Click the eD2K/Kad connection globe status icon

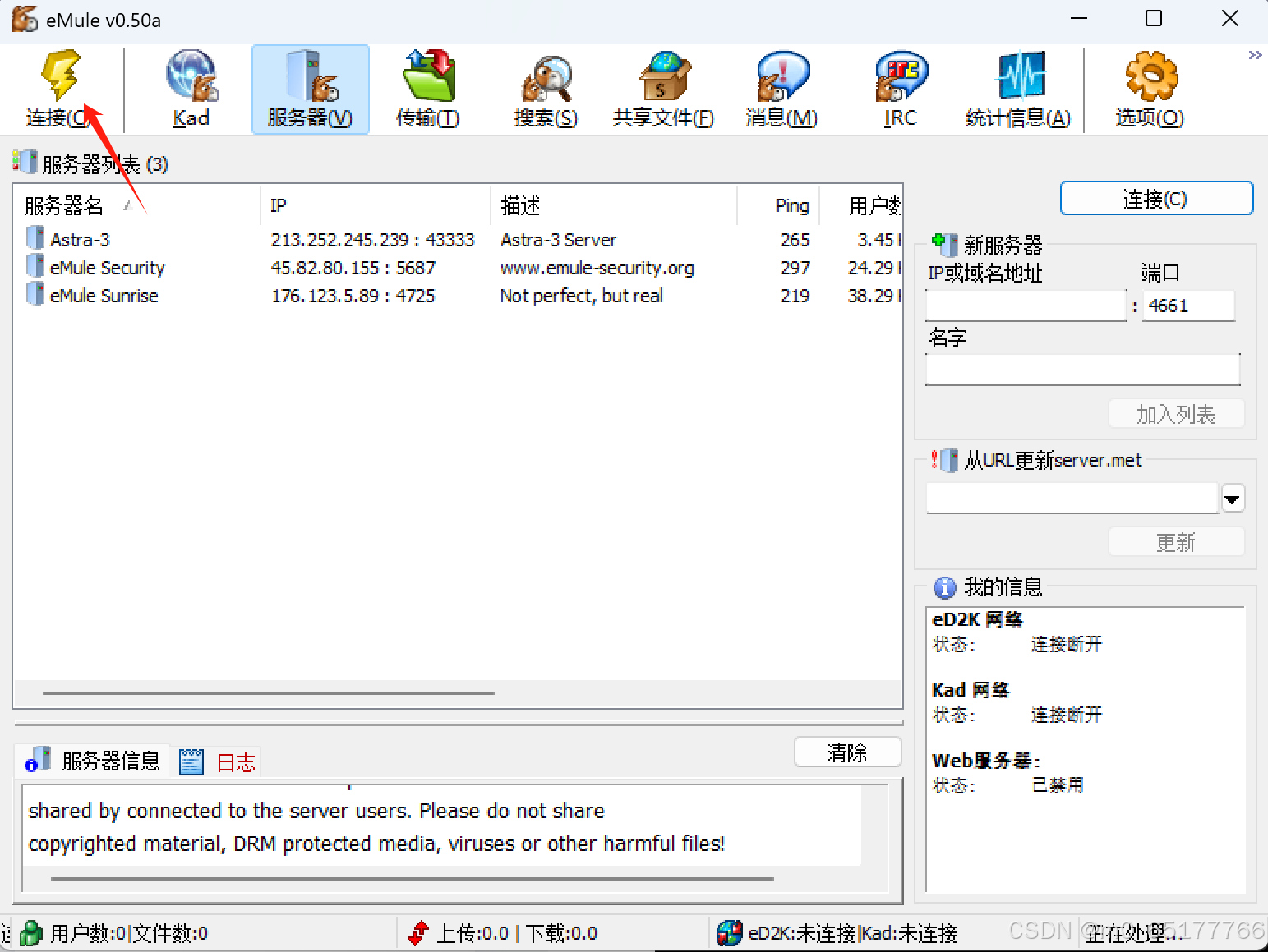point(729,933)
